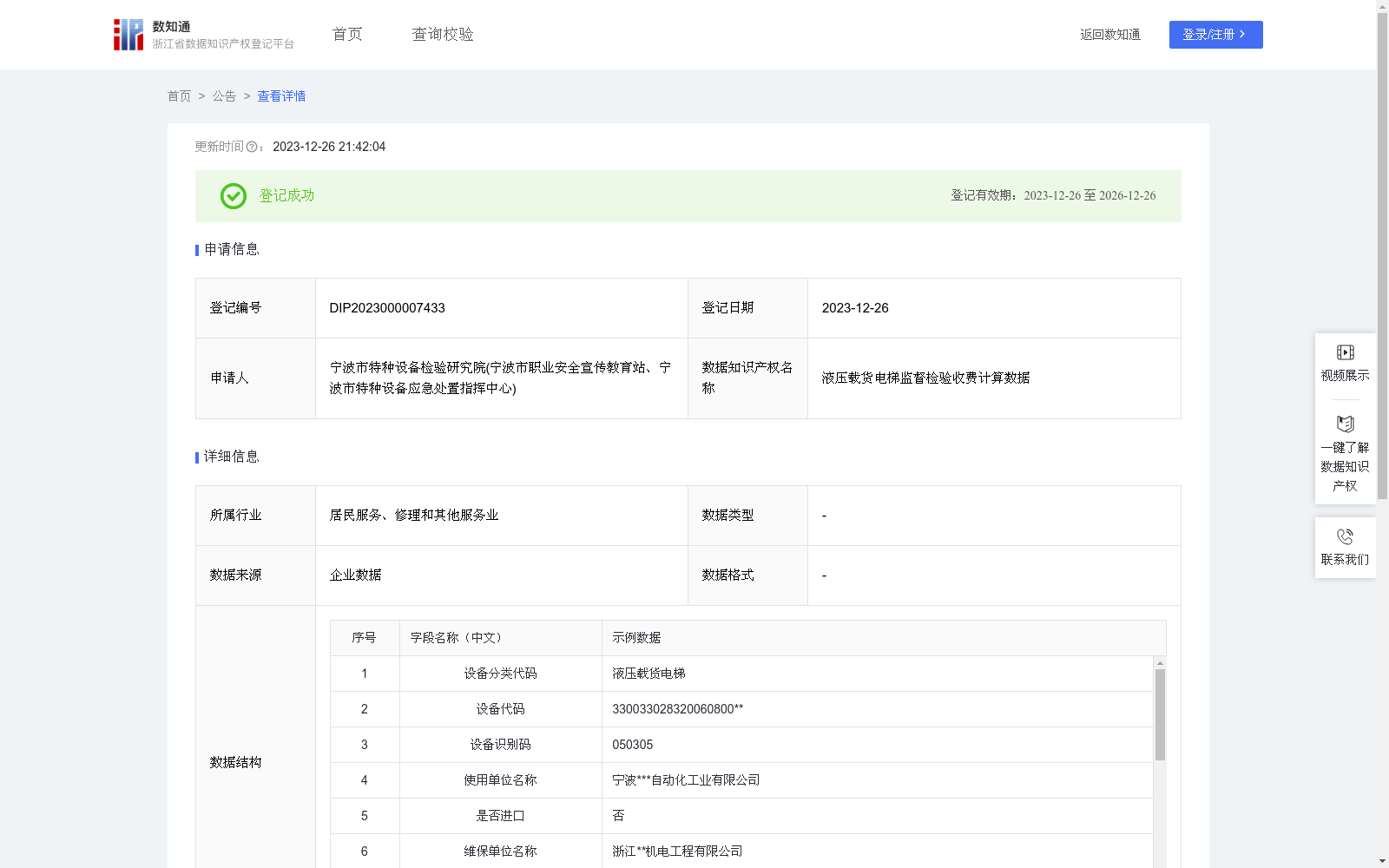The image size is (1389, 868).
Task: Click the 序号 column header
Action: coord(365,638)
